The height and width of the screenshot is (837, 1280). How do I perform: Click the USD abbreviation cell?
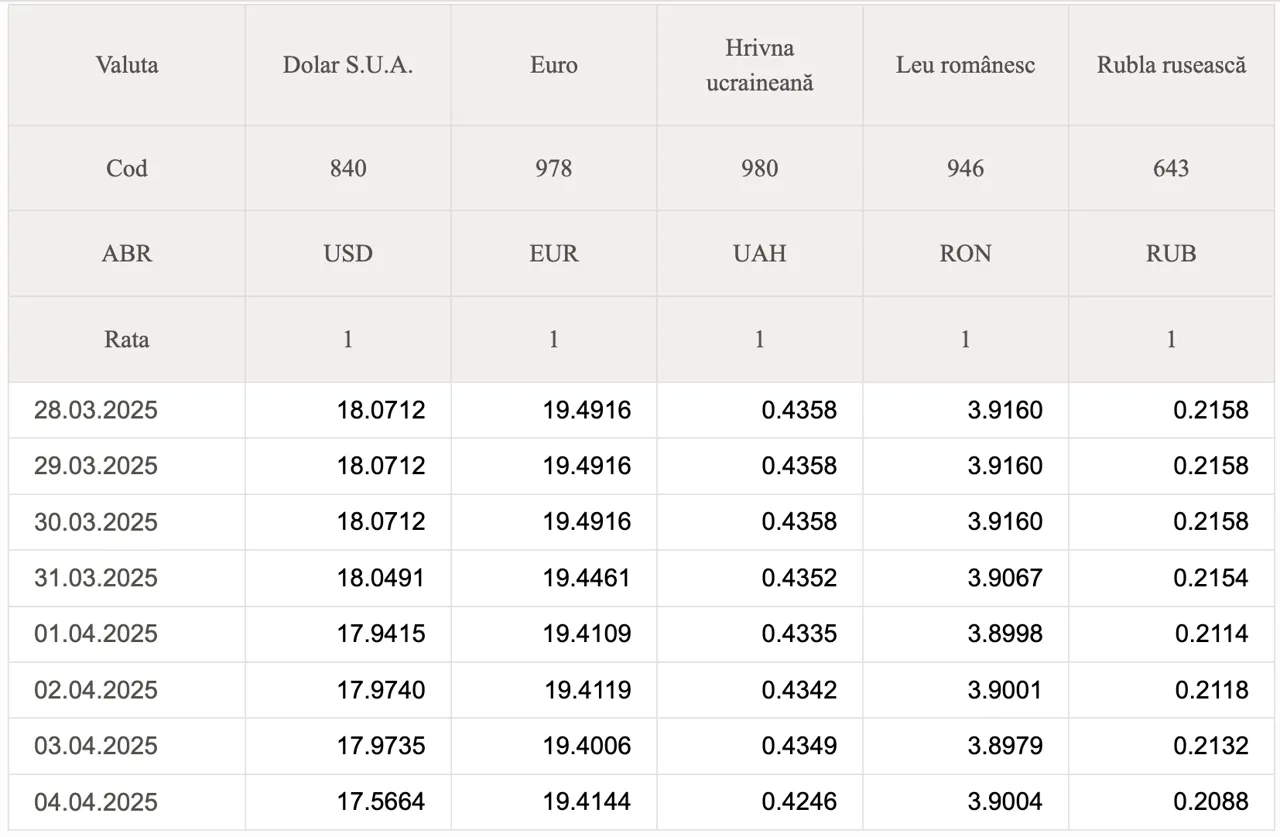(348, 254)
